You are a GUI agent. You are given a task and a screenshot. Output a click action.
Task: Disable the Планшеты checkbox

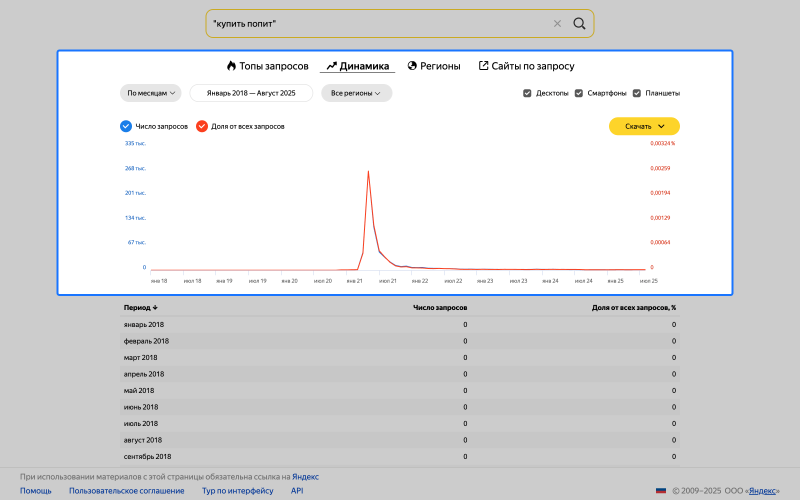tap(637, 93)
